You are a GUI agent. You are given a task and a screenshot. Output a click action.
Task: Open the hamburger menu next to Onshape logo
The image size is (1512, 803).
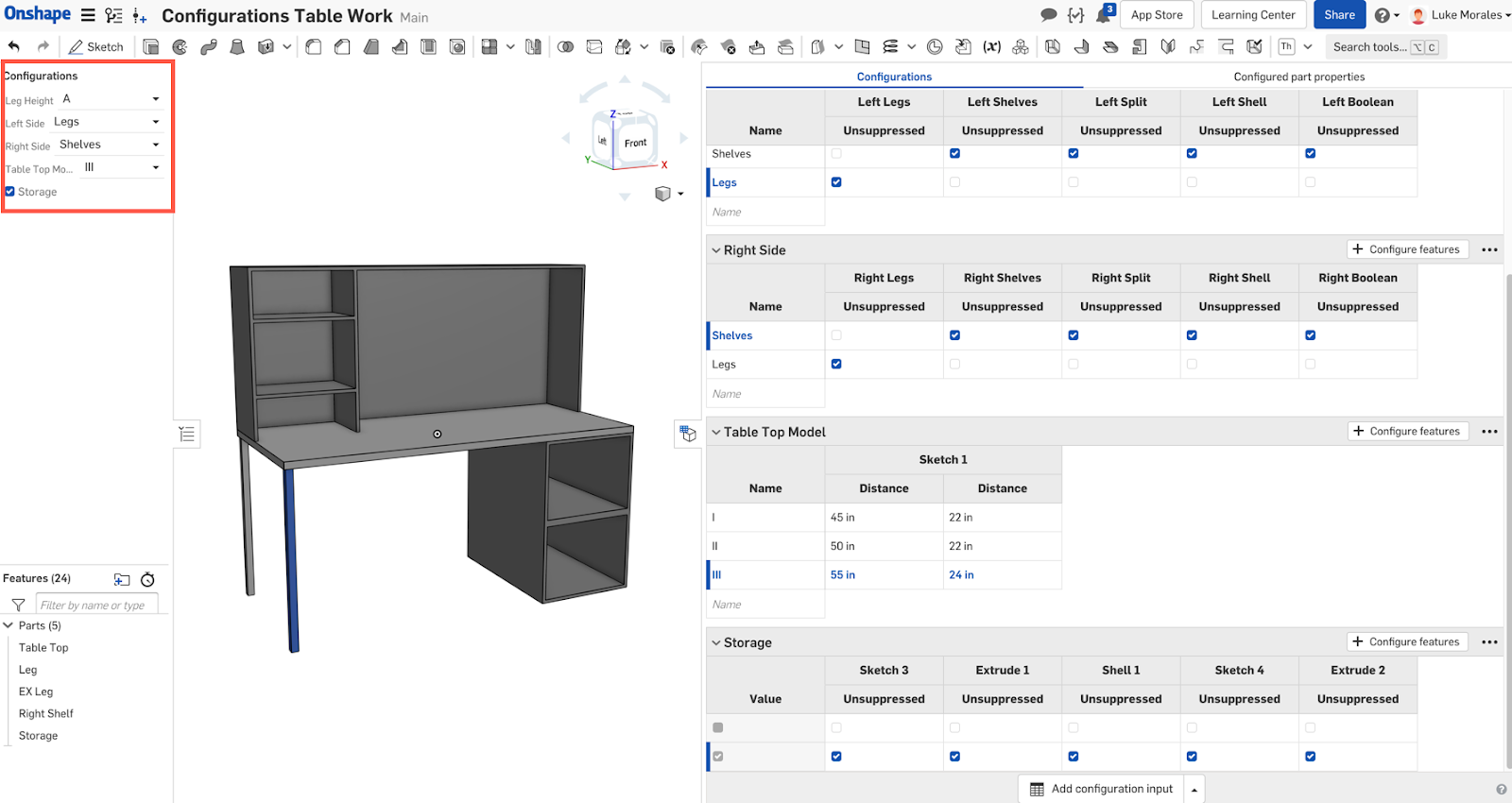[x=88, y=15]
